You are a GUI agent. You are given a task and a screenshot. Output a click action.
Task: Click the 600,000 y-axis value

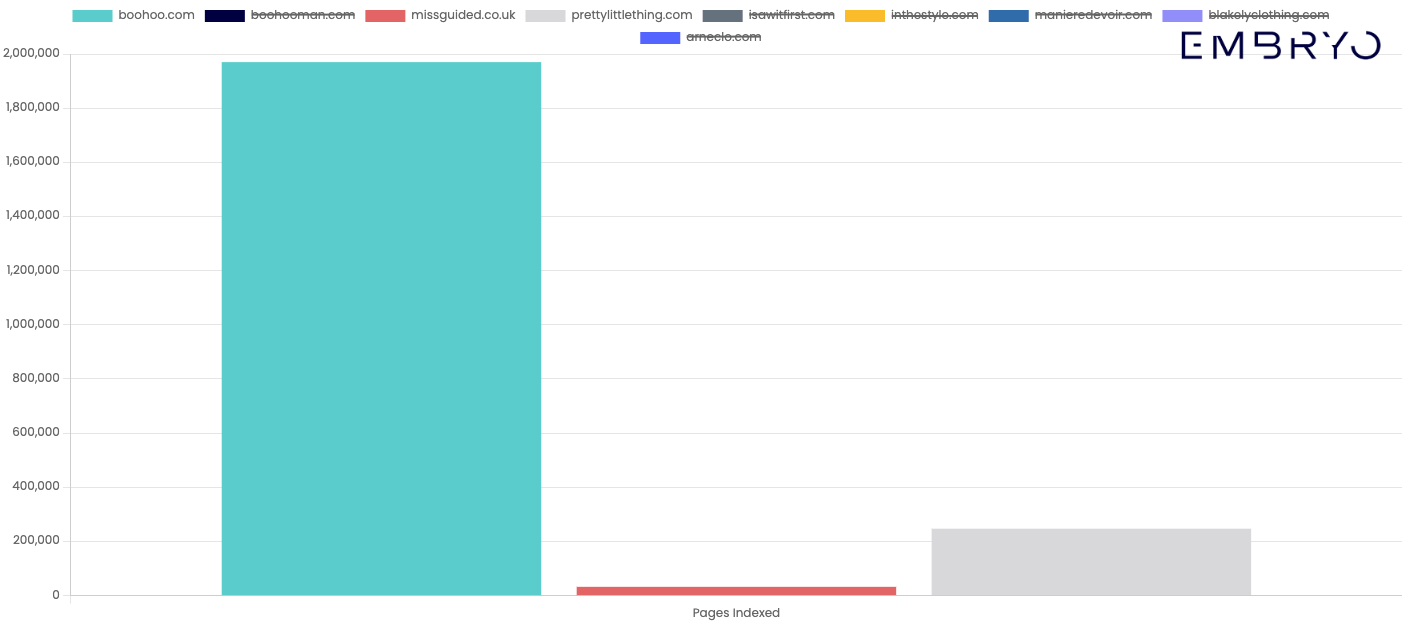pyautogui.click(x=36, y=432)
